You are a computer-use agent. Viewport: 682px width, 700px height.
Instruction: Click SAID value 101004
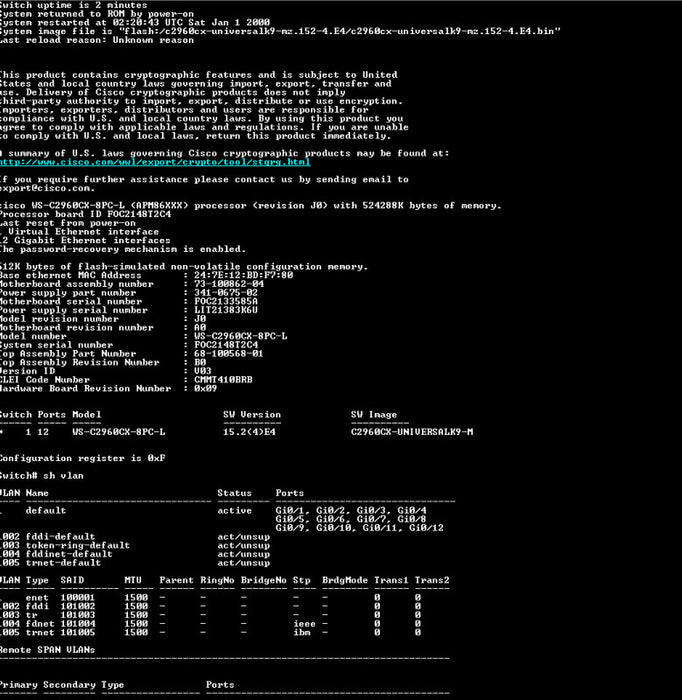pyautogui.click(x=78, y=624)
